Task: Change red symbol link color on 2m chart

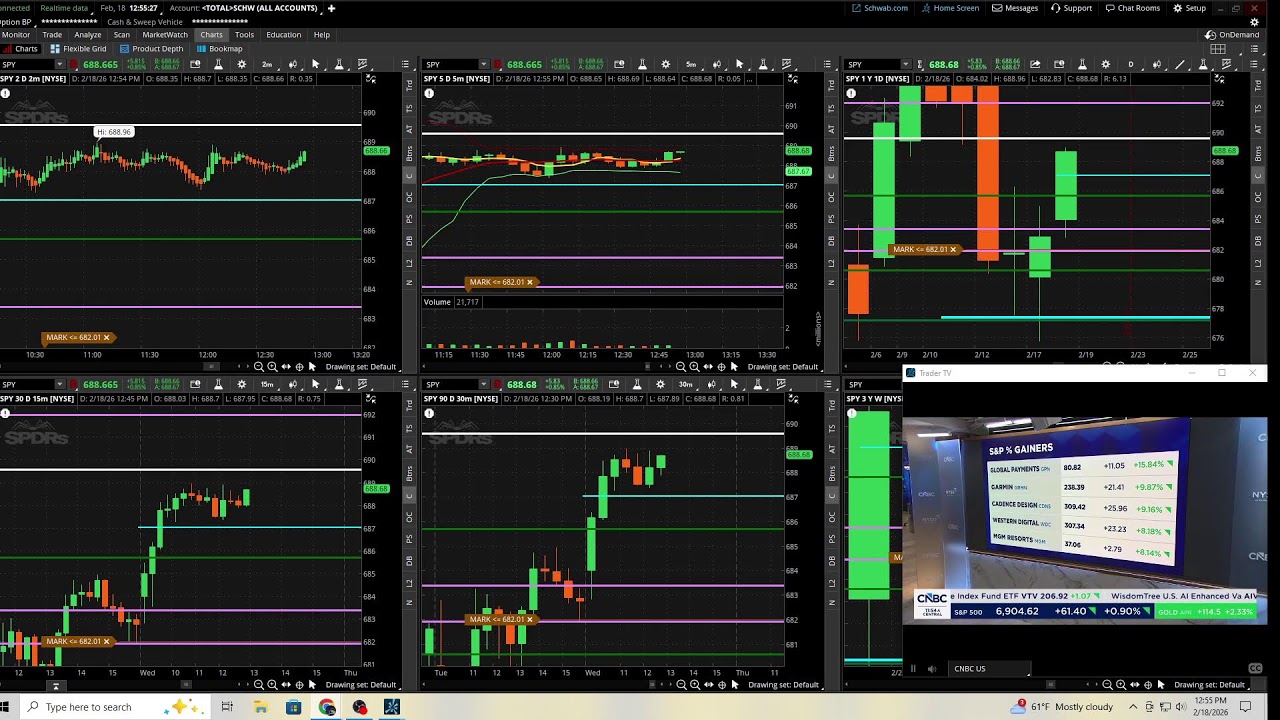Action: tap(73, 64)
